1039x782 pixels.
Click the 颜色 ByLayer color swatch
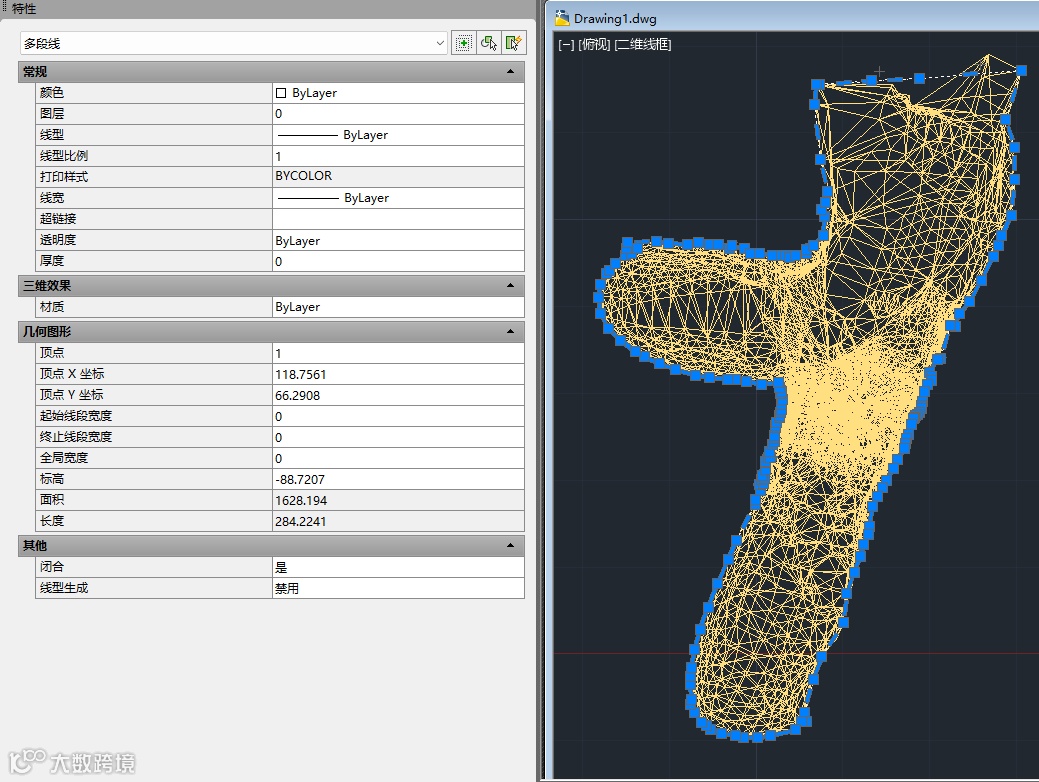pyautogui.click(x=281, y=93)
